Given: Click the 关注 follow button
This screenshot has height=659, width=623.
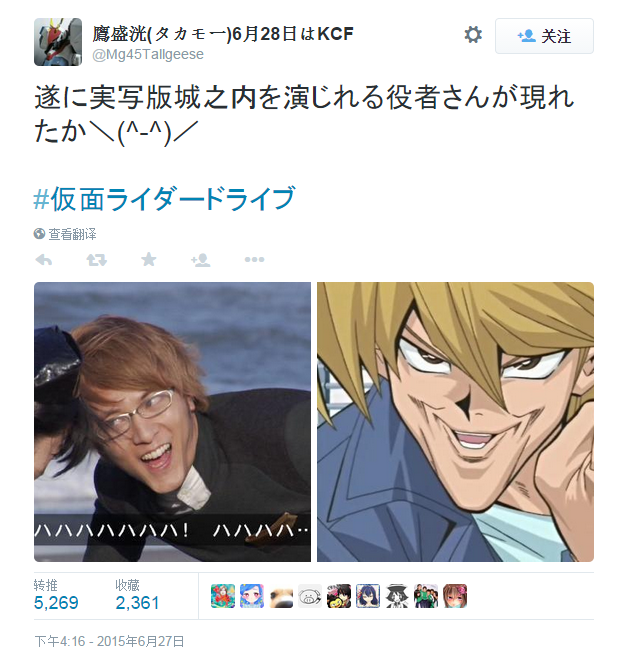Looking at the screenshot, I should (544, 36).
